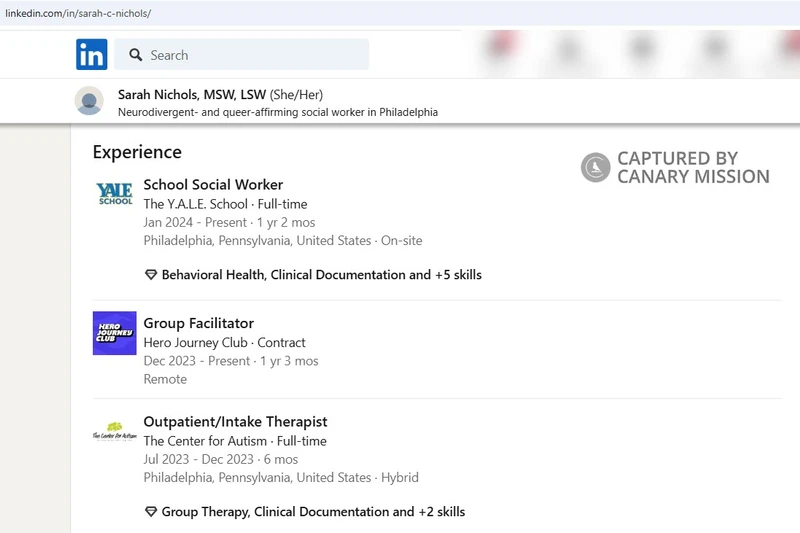This screenshot has width=800, height=533.
Task: Open the Outpatient/Intake Therapist position title
Action: point(235,422)
